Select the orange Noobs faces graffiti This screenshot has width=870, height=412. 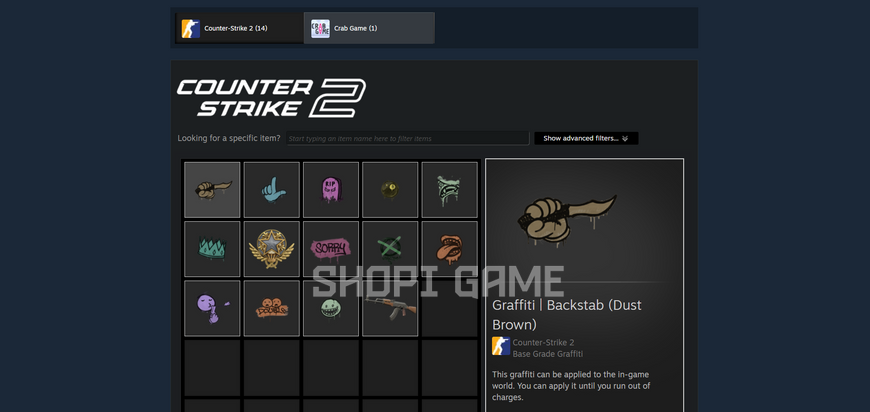271,308
